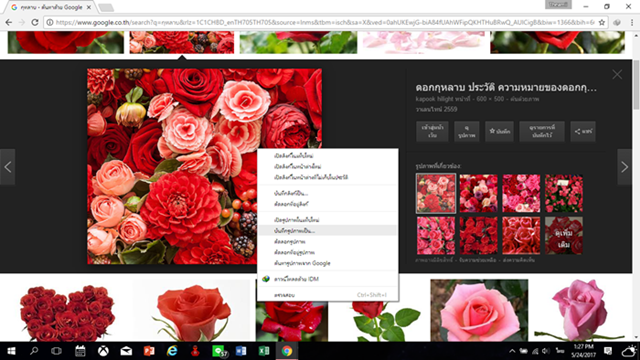640x360 pixels.
Task: Open the first related image in the bottom row
Action: [436, 236]
